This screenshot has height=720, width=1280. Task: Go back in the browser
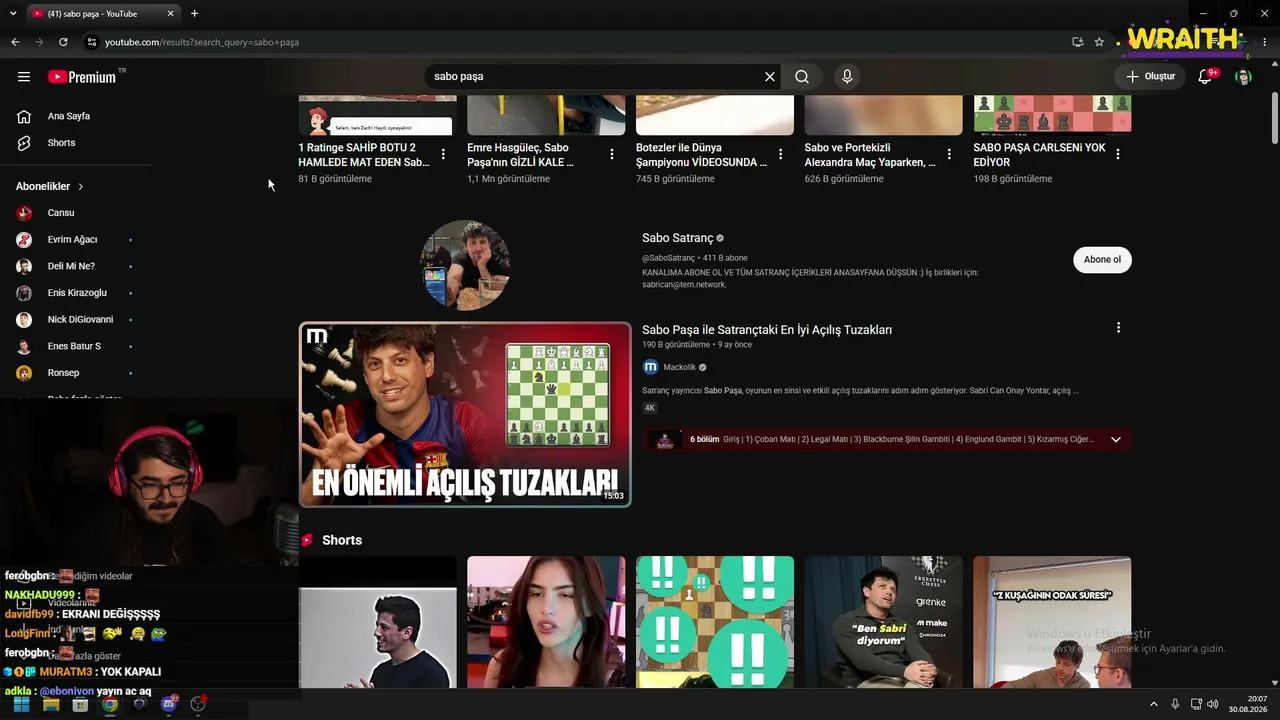(15, 42)
